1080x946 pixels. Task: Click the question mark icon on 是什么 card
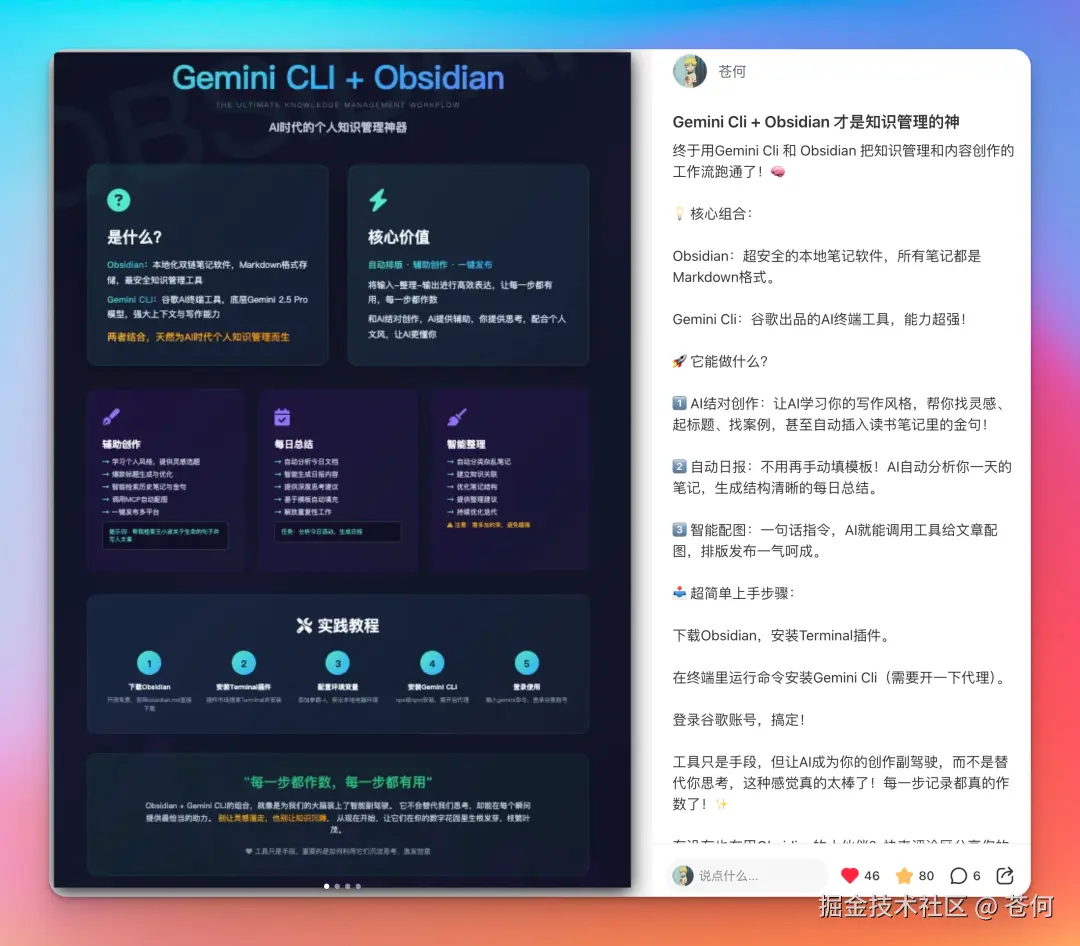pyautogui.click(x=118, y=200)
